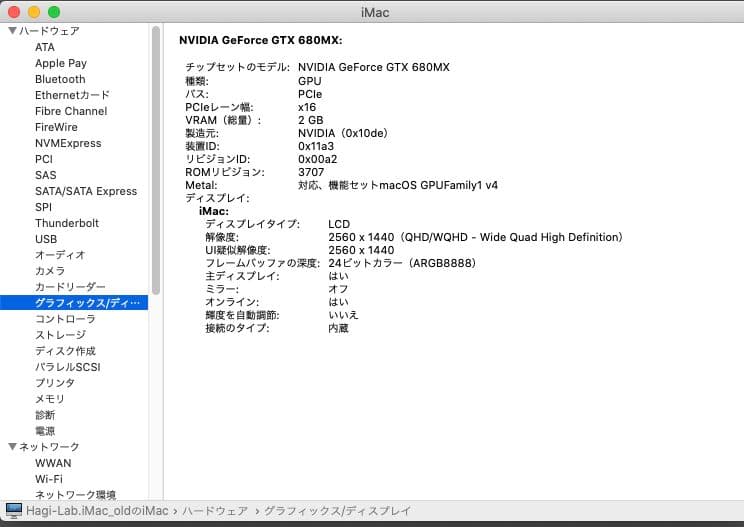
Task: Click the ミラー value オフ
Action: click(338, 289)
